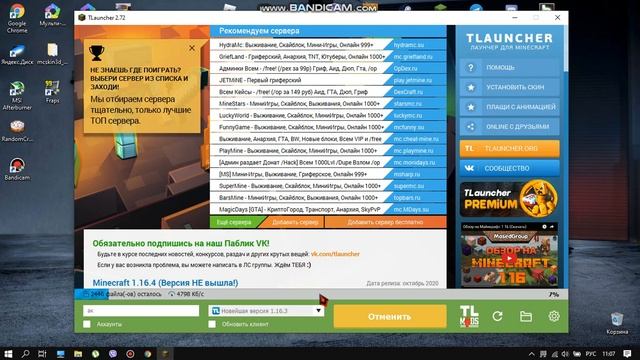The height and width of the screenshot is (360, 640).
Task: Click the topbars.ru server address
Action: (407, 198)
